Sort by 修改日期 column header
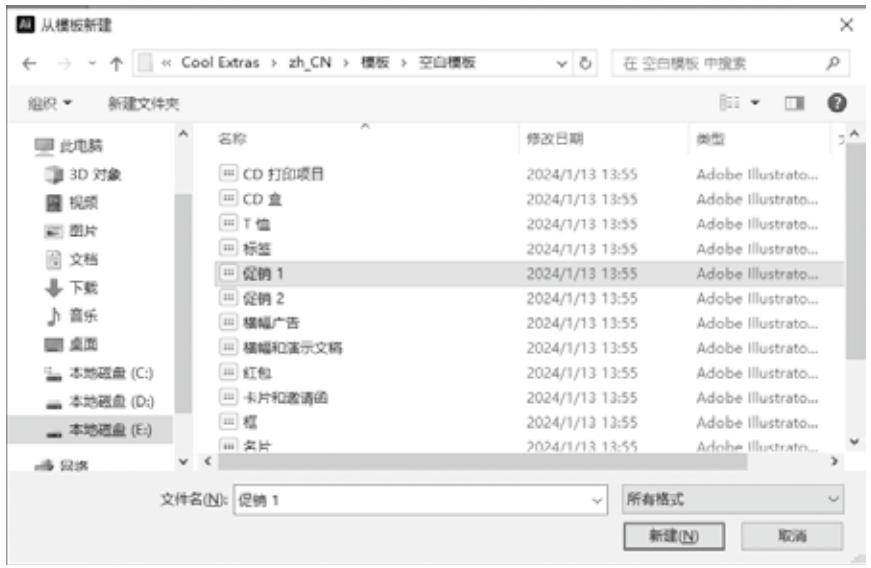Image resolution: width=871 pixels, height=568 pixels. tap(554, 139)
